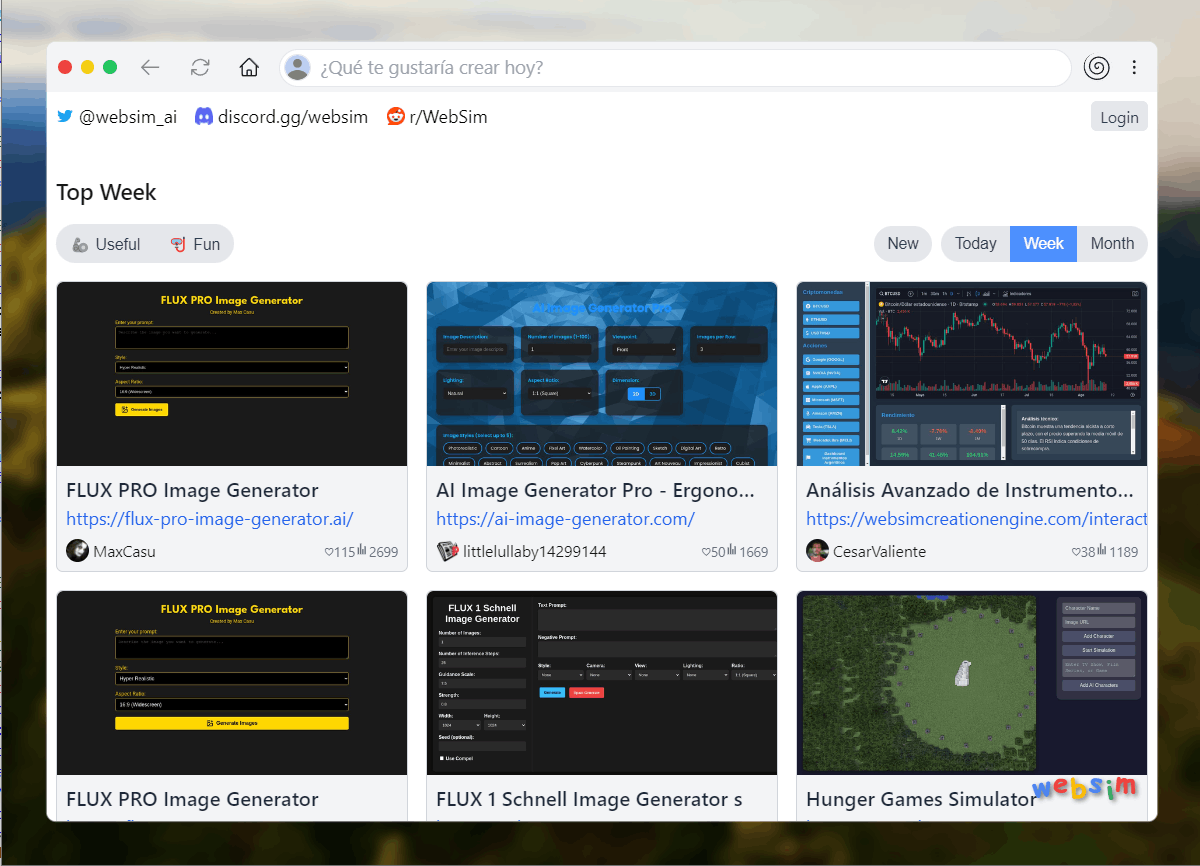Select the Week time range
This screenshot has width=1200, height=866.
tap(1044, 244)
